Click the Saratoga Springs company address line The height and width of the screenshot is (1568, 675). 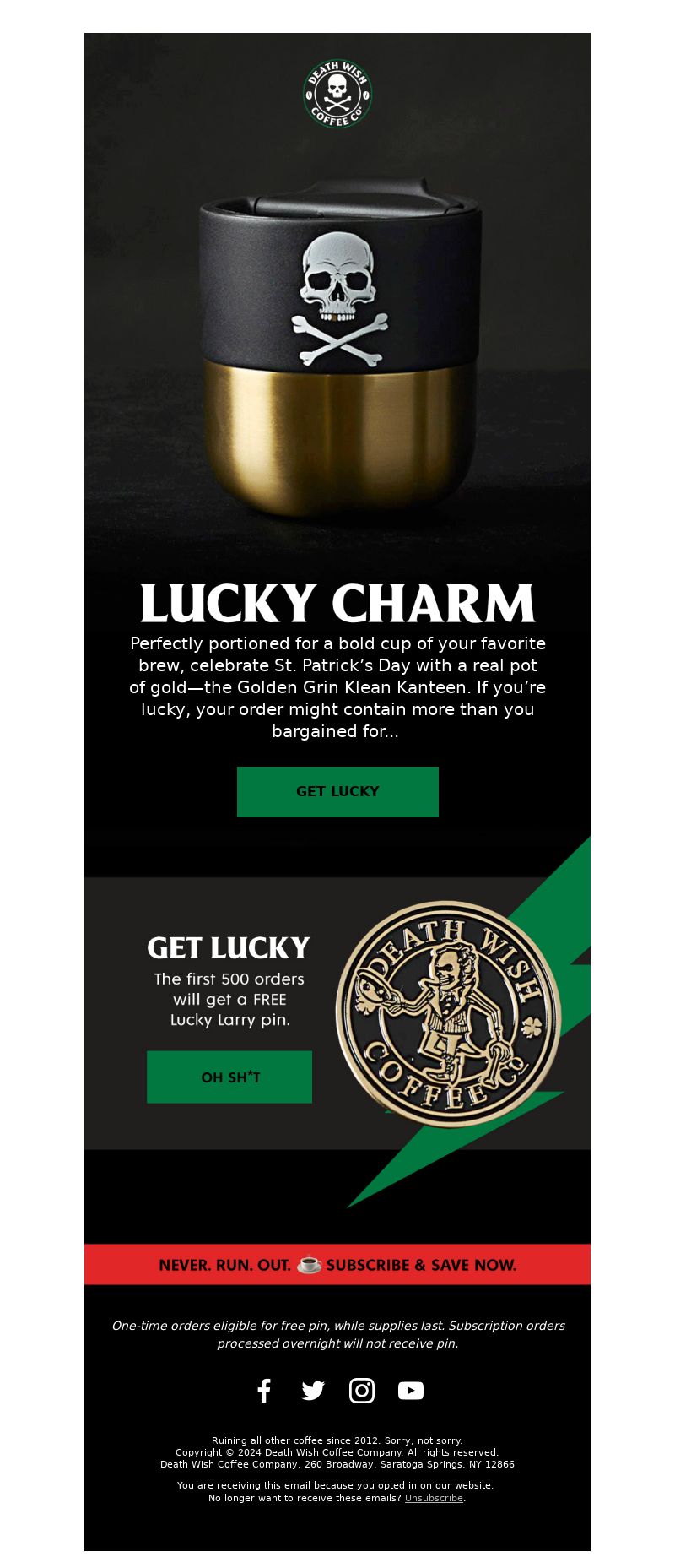coord(337,1464)
